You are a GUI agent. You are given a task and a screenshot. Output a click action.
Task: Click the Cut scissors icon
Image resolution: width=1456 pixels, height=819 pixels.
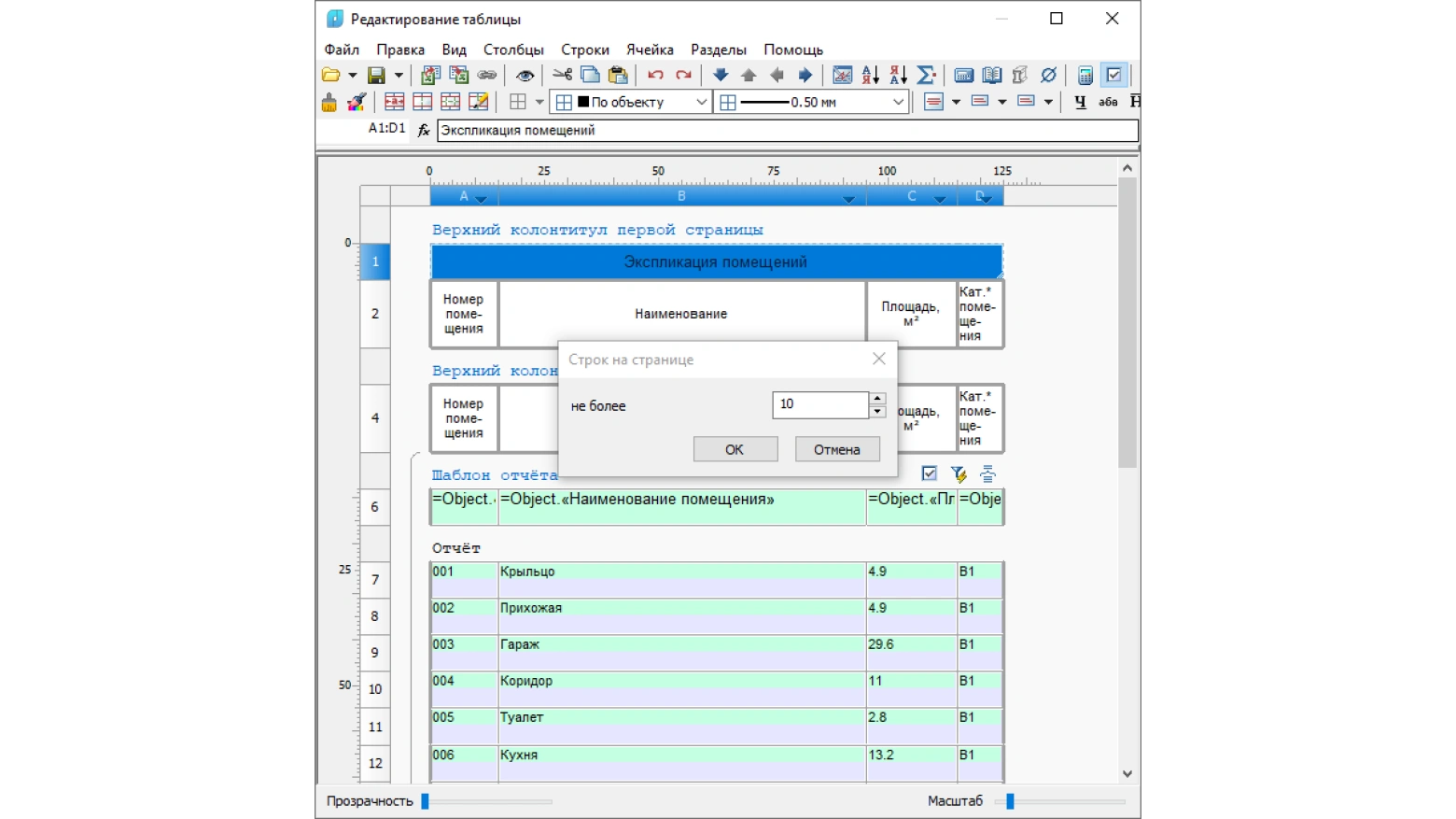click(562, 75)
